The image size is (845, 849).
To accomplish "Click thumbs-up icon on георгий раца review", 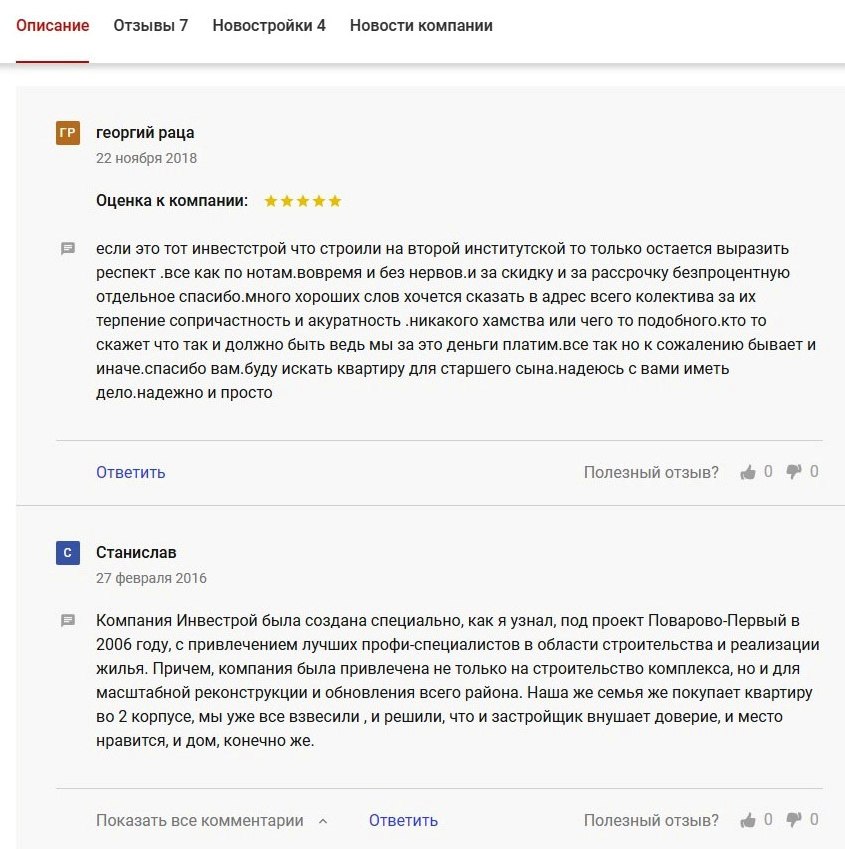I will [748, 472].
